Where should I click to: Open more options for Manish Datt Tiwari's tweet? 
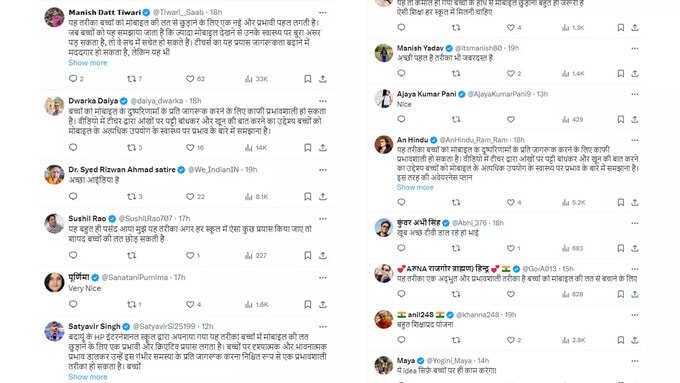323,13
